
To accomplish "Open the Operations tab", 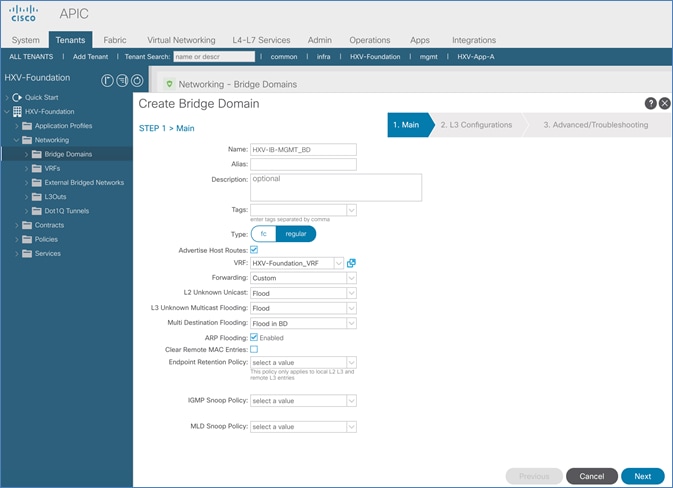I will click(370, 40).
